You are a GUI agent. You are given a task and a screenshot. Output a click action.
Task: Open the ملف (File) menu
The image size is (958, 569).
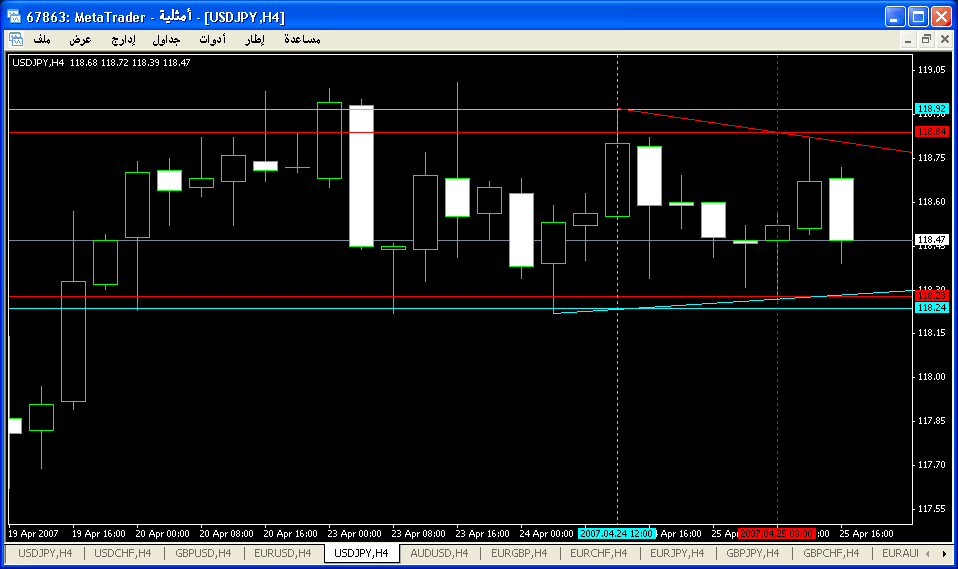tap(42, 39)
